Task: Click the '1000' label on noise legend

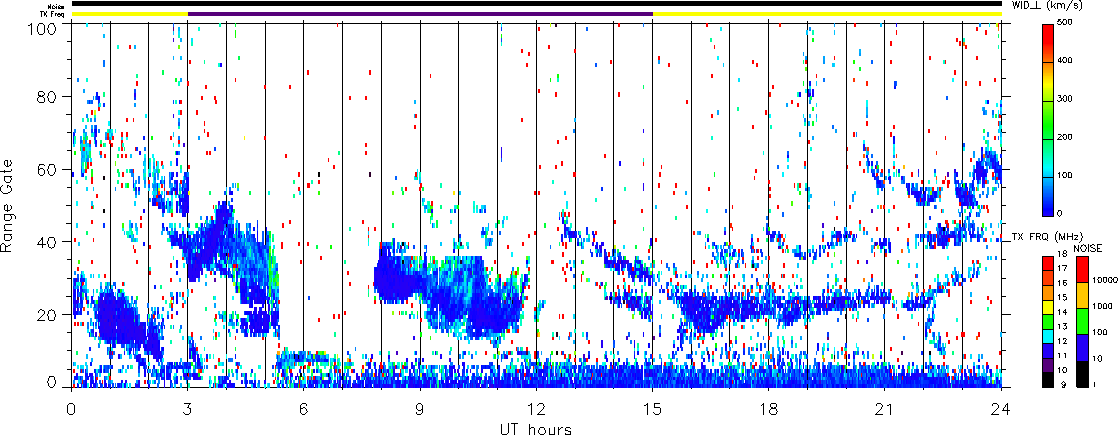Action: pyautogui.click(x=1101, y=307)
